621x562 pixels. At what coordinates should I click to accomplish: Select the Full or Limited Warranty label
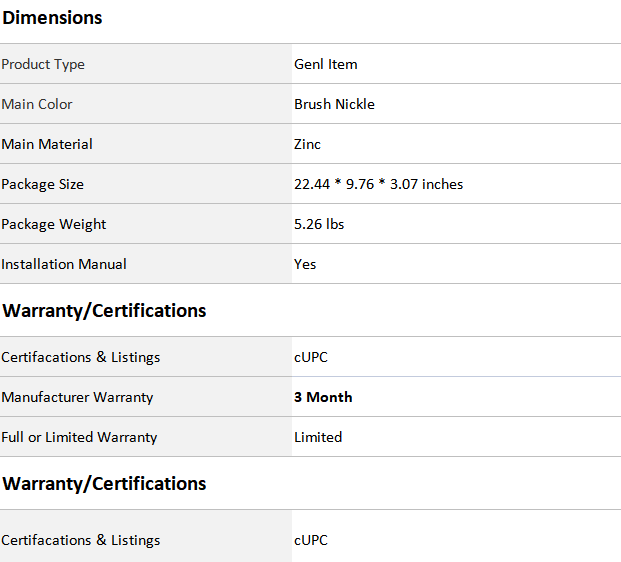[x=79, y=437]
